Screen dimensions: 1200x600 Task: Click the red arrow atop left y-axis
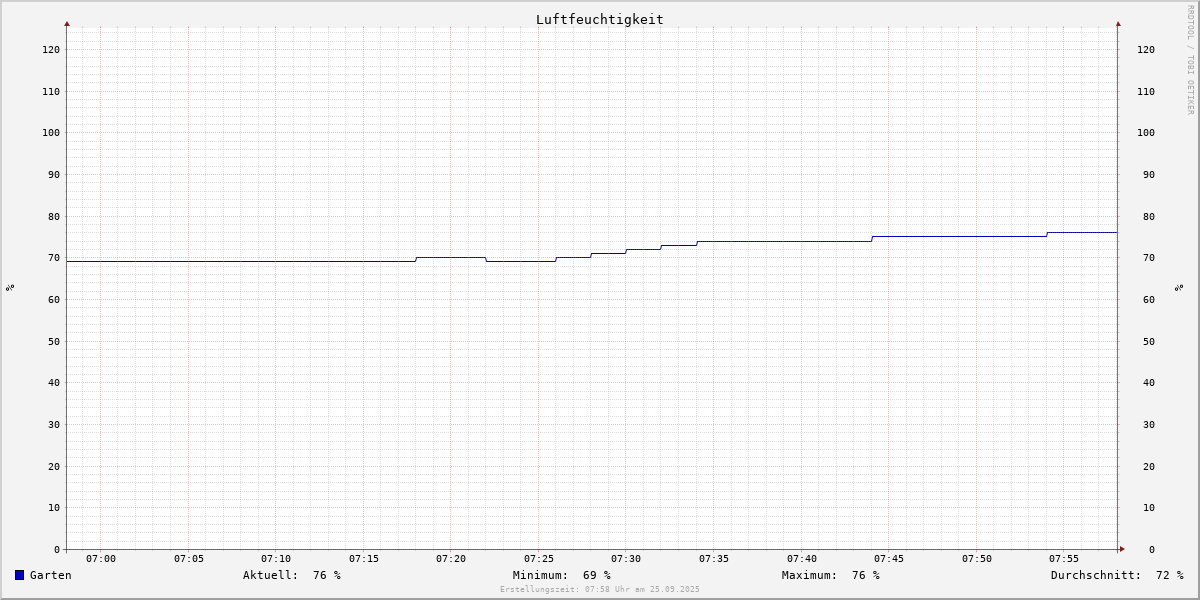(67, 23)
